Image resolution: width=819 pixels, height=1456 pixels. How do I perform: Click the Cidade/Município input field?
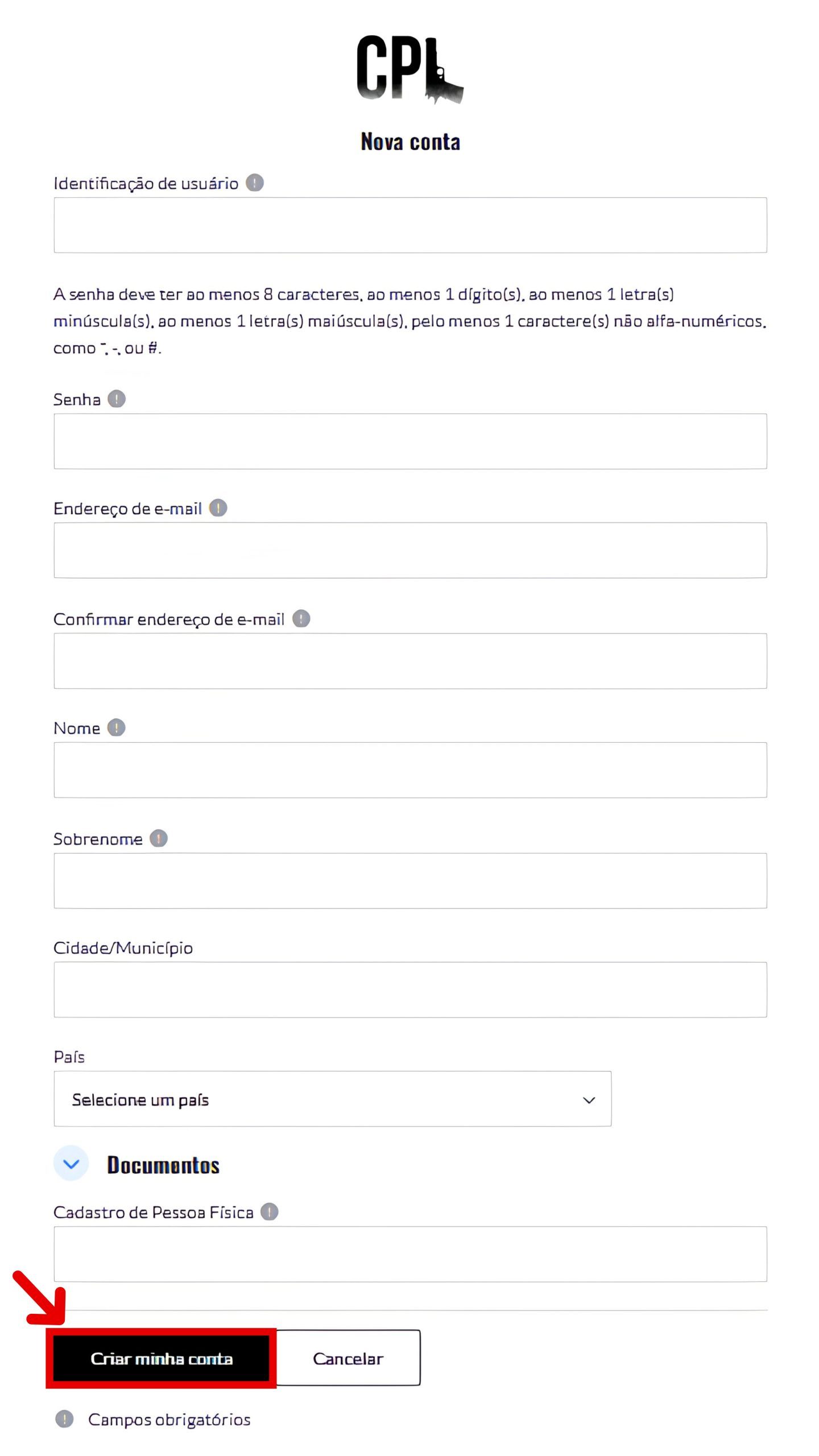[x=410, y=990]
